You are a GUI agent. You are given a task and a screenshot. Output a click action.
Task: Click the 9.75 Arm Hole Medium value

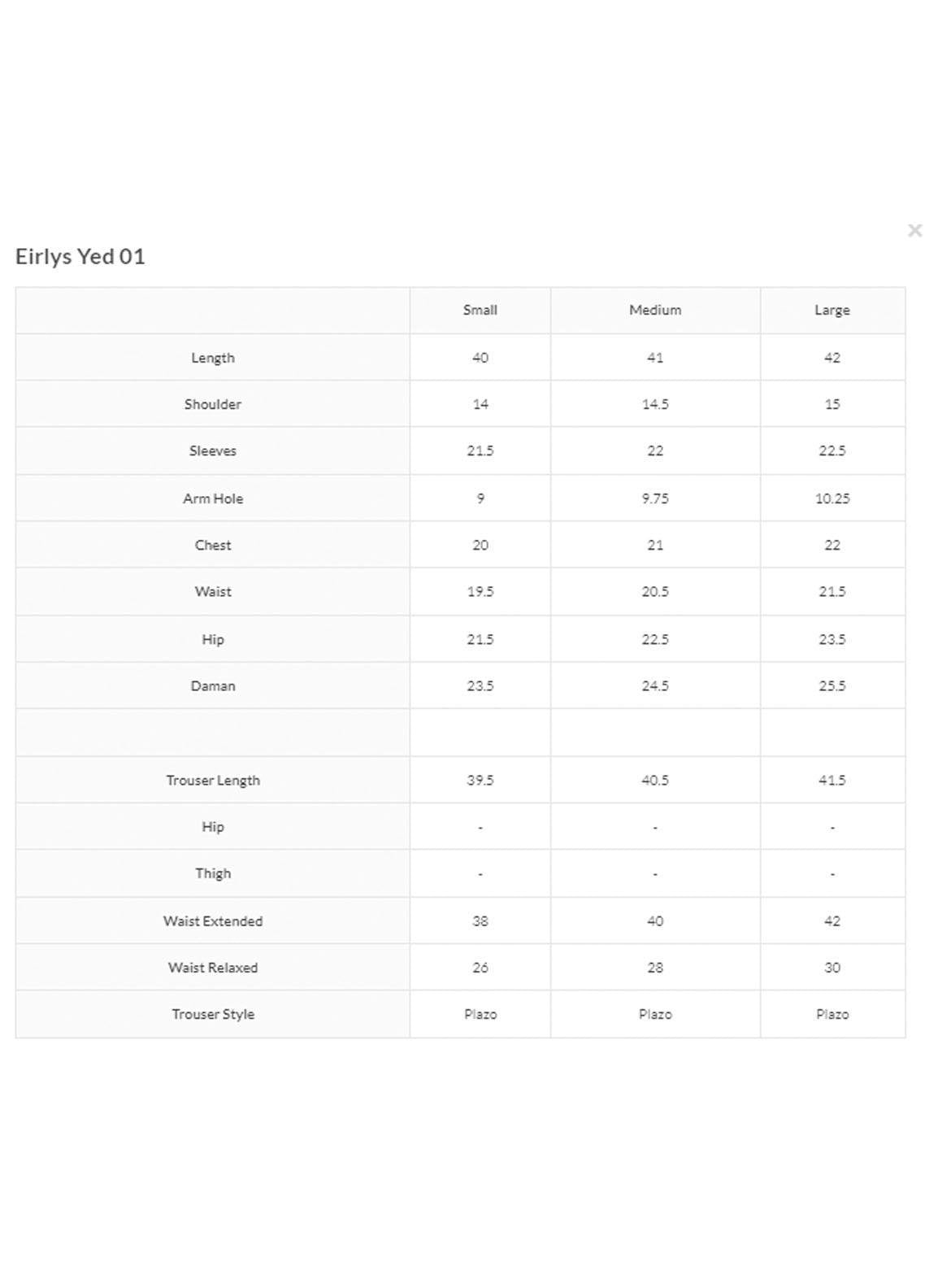(x=655, y=498)
